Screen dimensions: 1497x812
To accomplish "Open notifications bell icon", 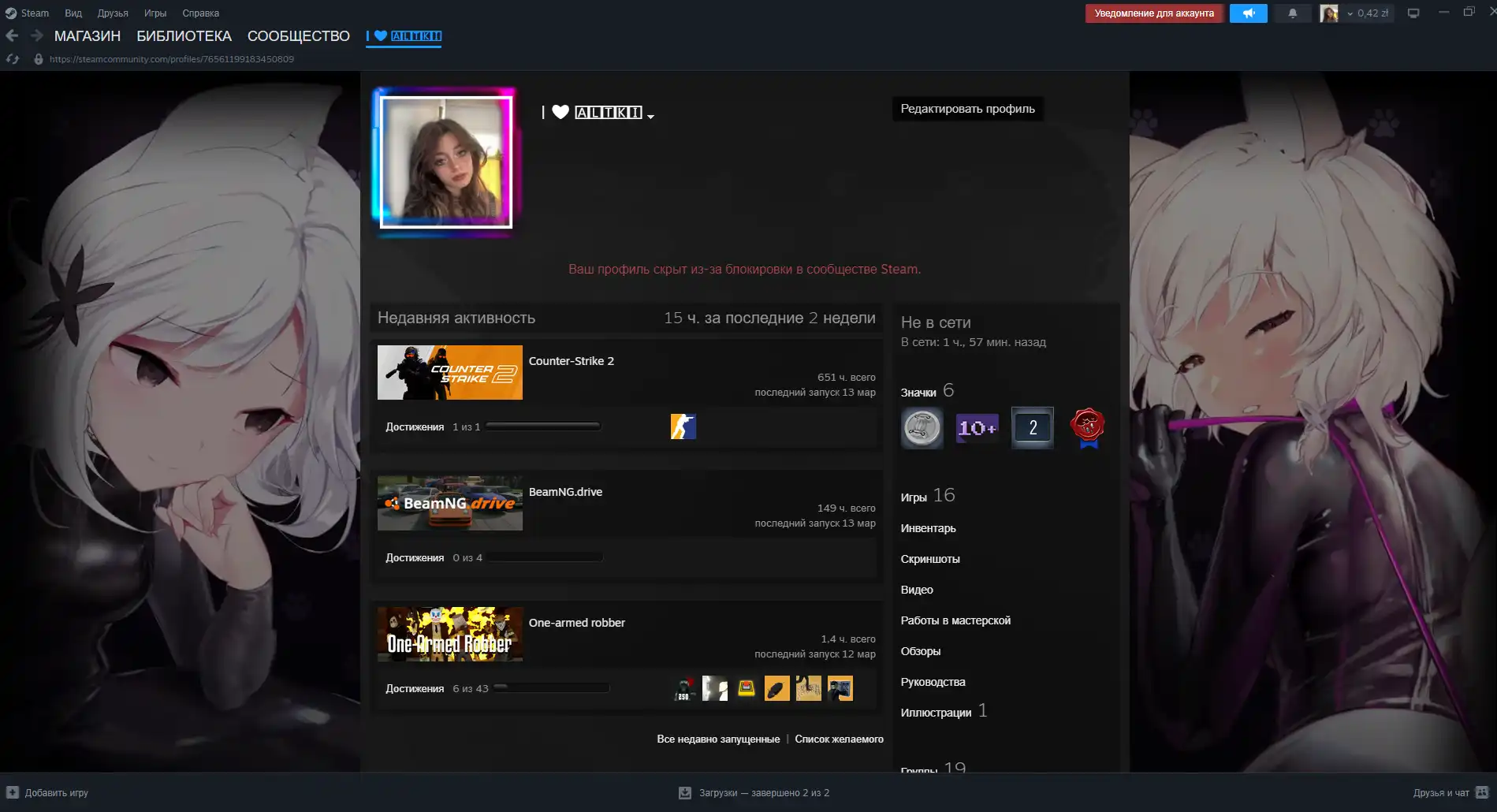I will (1293, 13).
